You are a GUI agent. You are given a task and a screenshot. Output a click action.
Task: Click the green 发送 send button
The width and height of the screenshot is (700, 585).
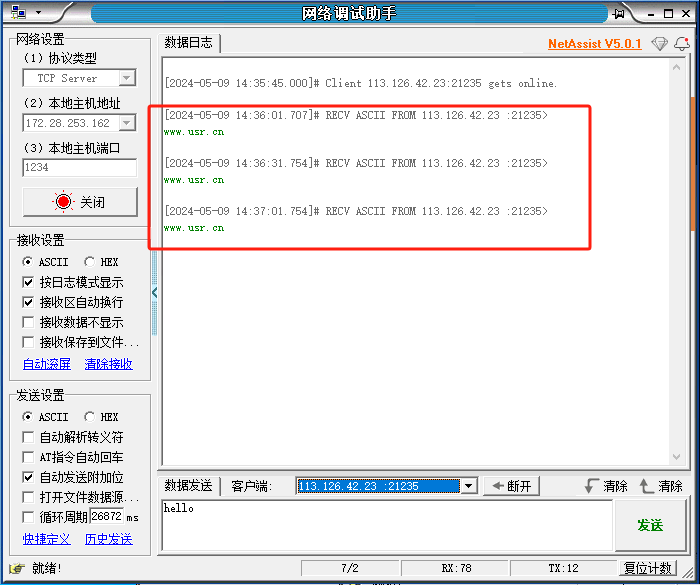click(x=650, y=525)
